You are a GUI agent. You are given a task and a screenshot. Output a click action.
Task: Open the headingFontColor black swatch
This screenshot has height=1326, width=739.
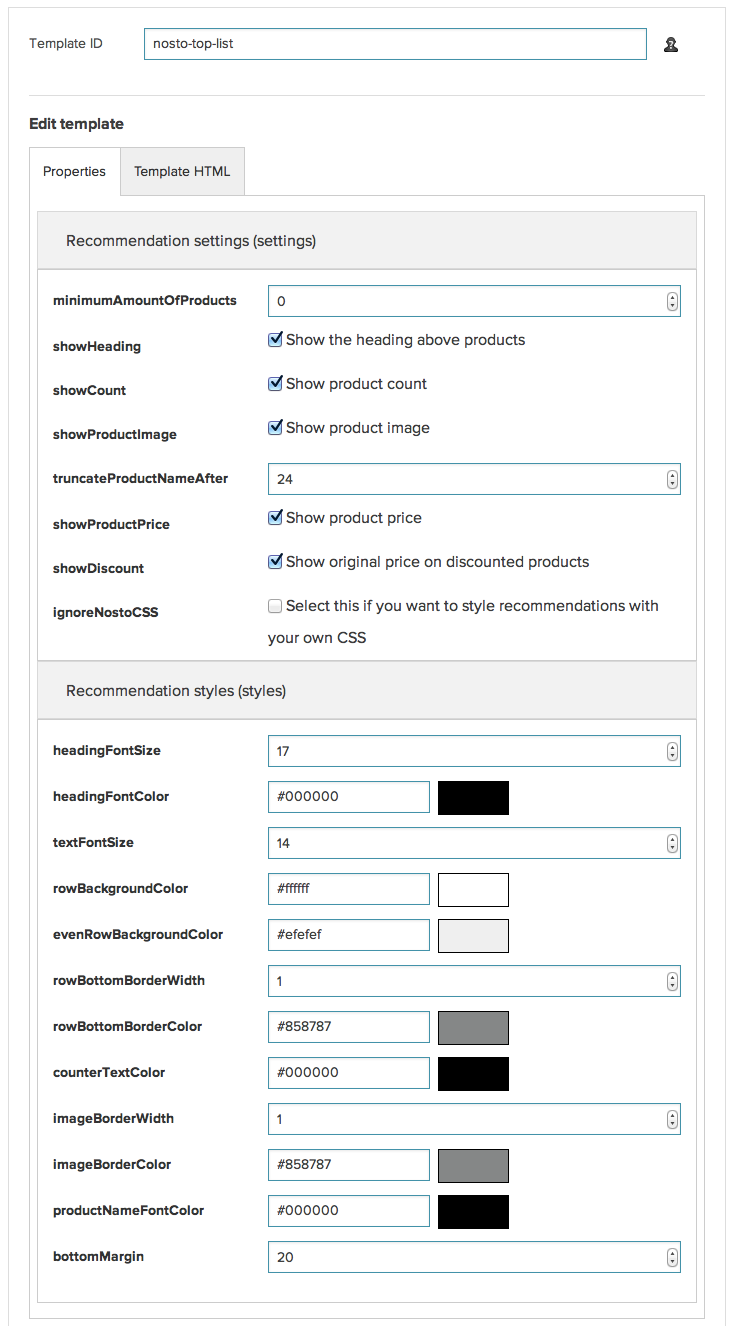pyautogui.click(x=473, y=798)
